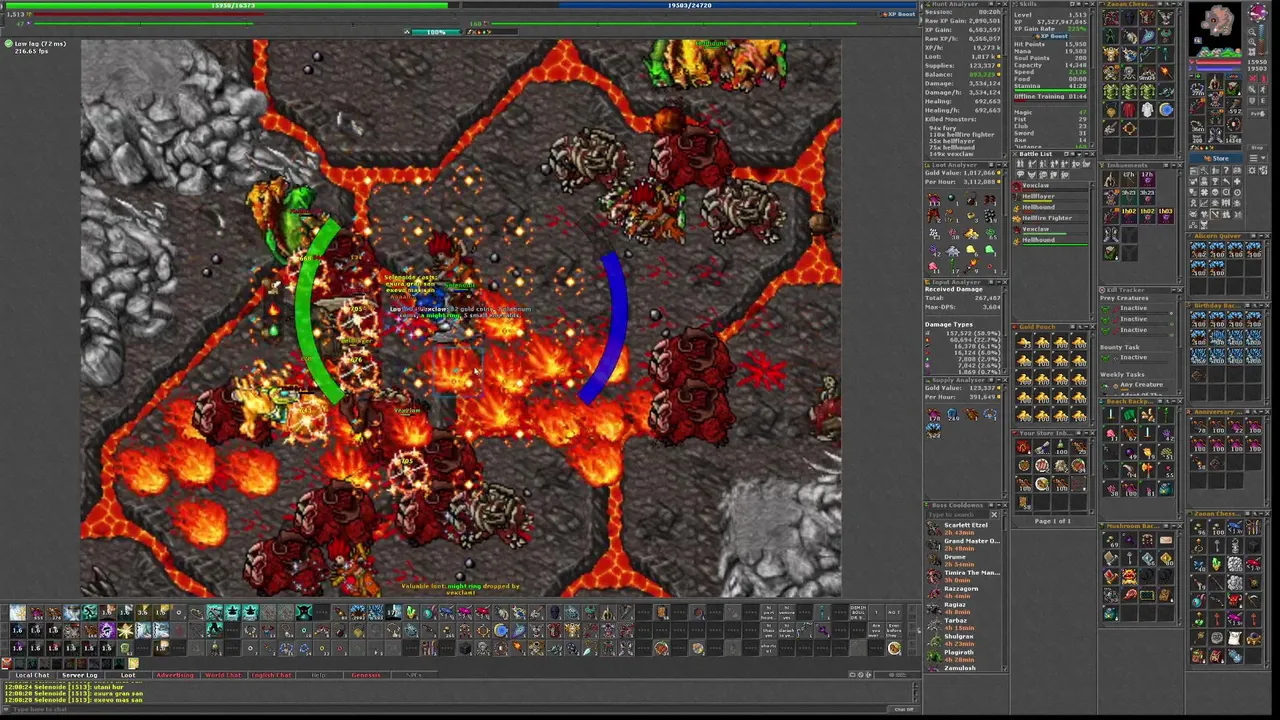This screenshot has width=1280, height=720.
Task: Open the Advertising chat tab
Action: 175,675
